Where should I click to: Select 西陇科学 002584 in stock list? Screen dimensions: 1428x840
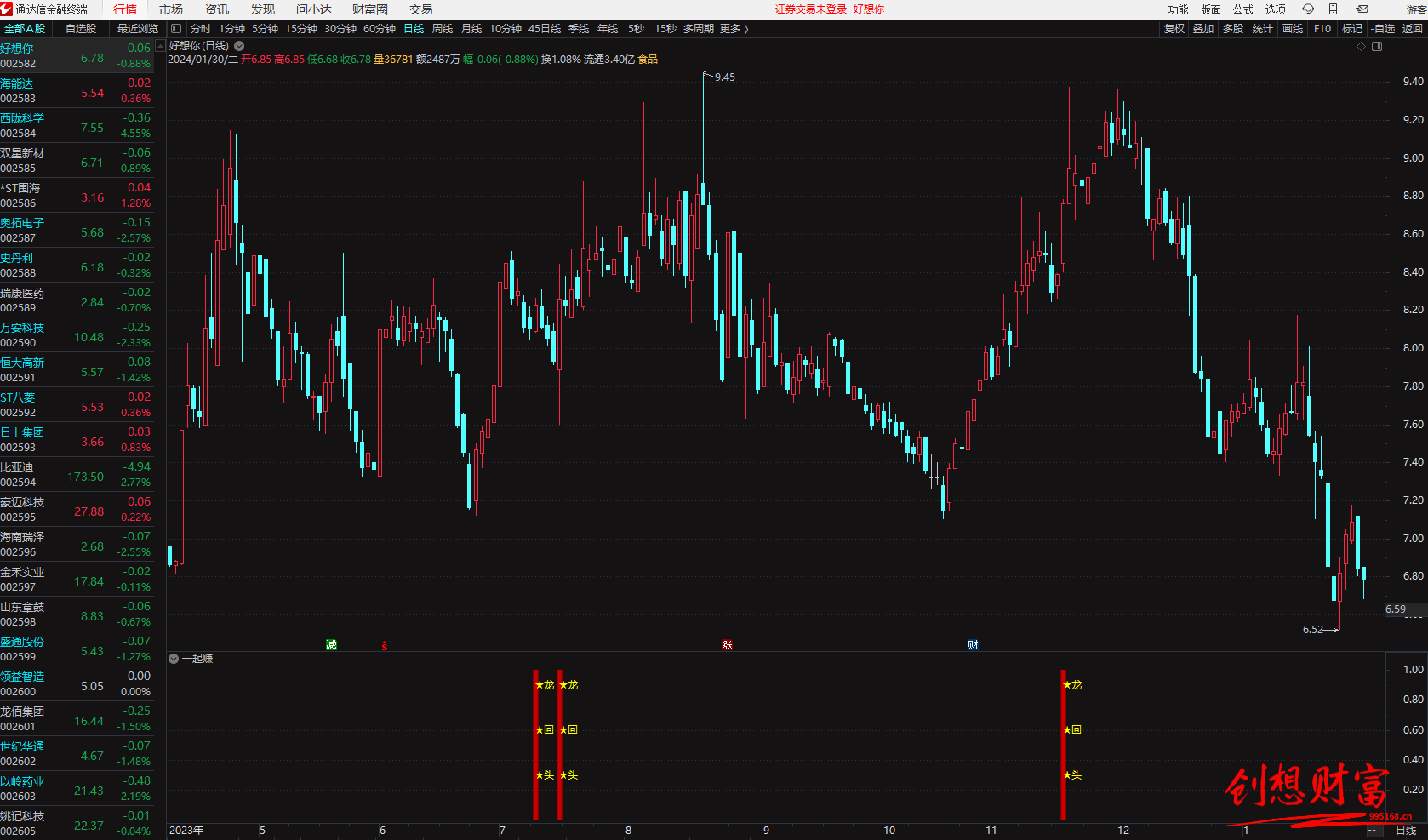tap(77, 125)
